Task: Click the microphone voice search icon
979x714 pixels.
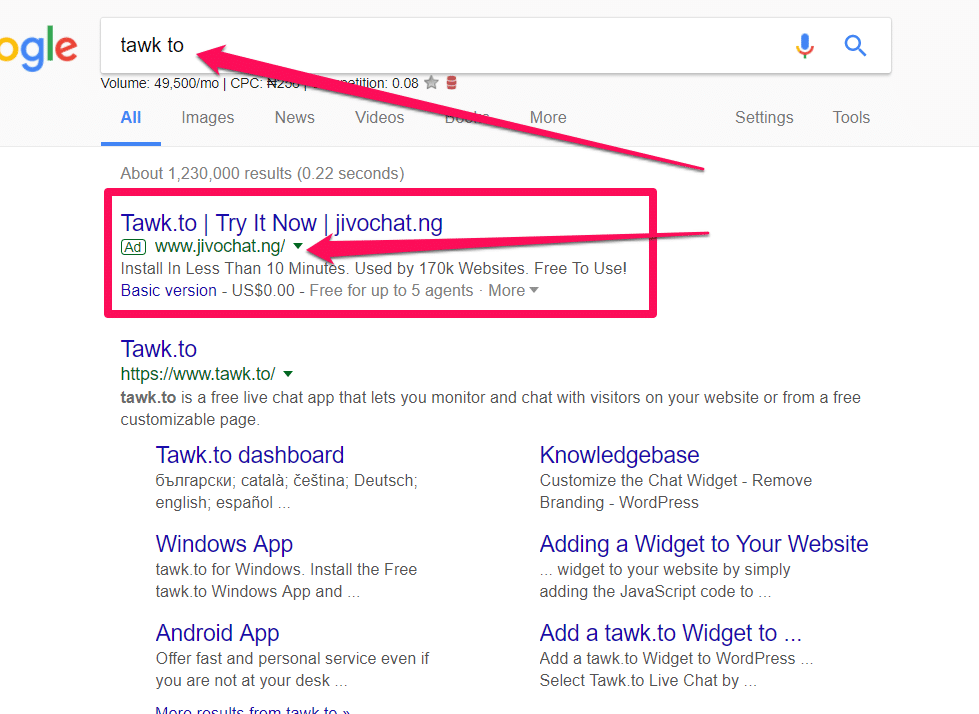Action: click(805, 46)
